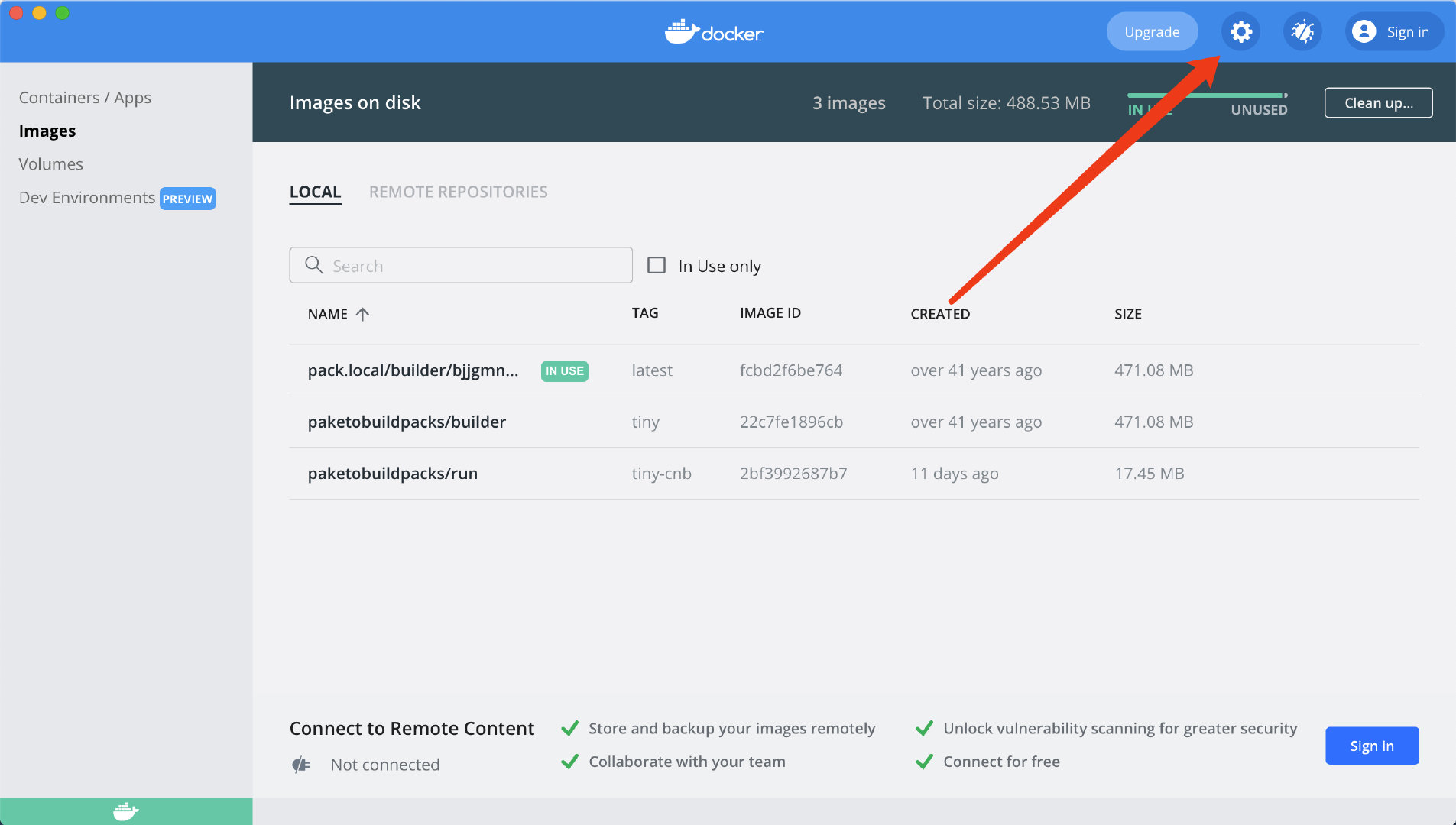
Task: Click the user avatar icon near Sign in
Action: [1365, 31]
